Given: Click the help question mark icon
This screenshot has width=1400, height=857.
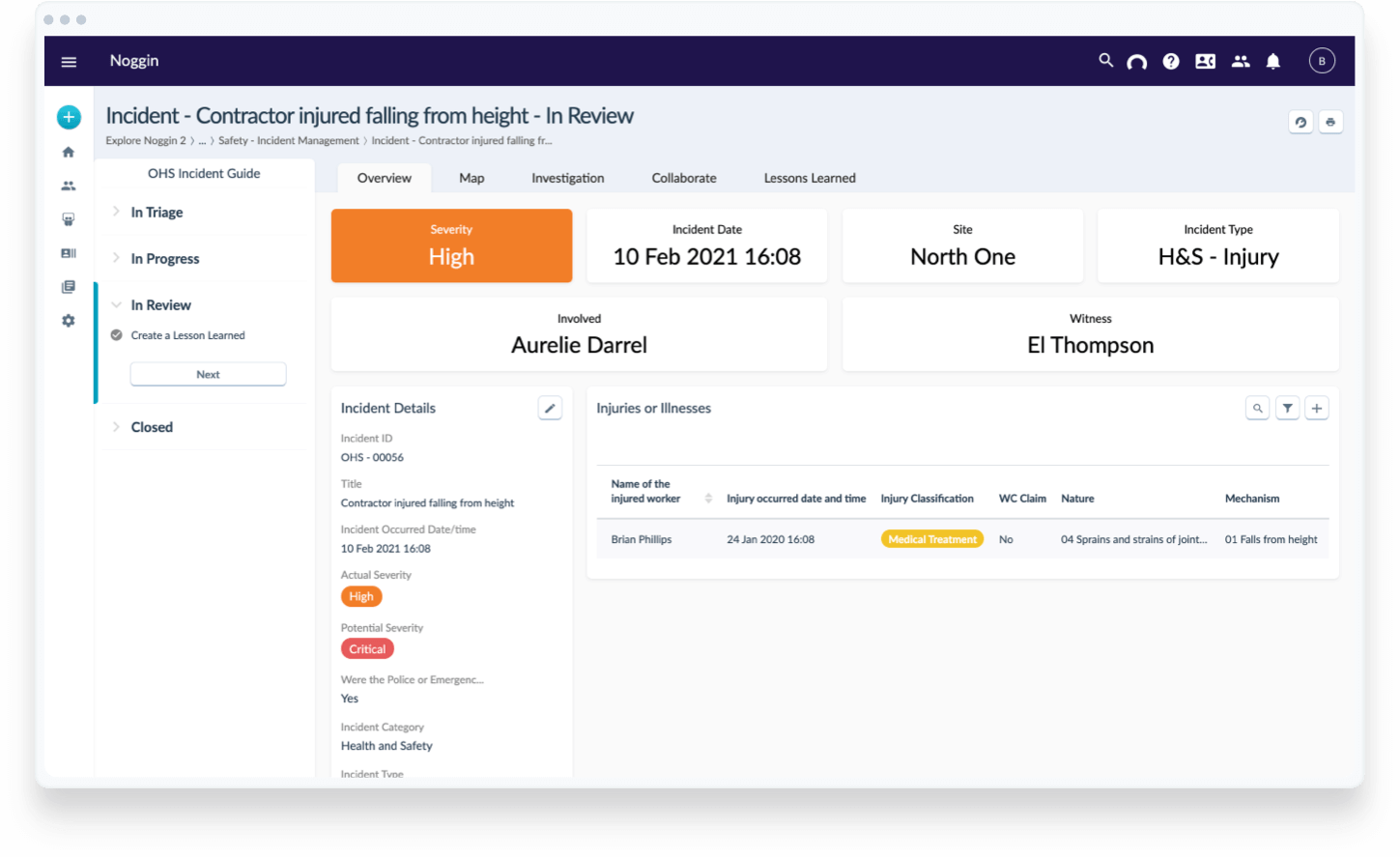Looking at the screenshot, I should point(1170,62).
